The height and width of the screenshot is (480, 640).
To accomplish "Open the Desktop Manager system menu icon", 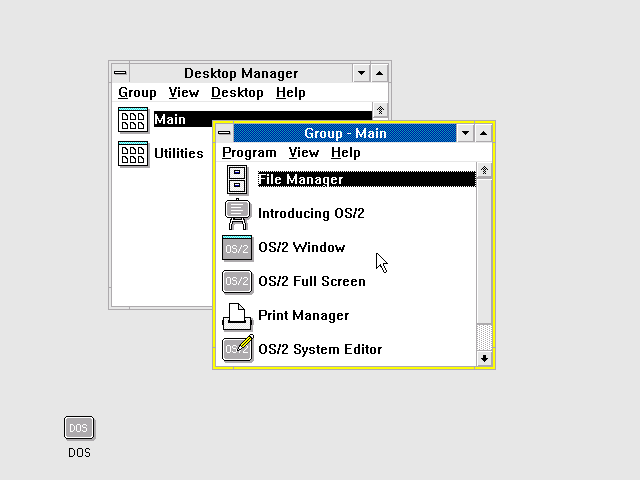I will [120, 73].
